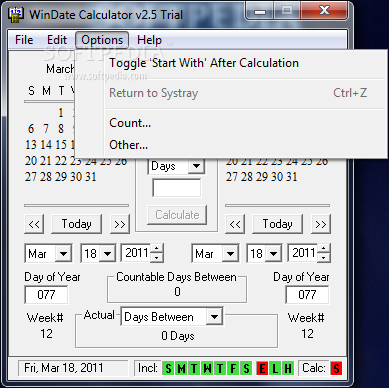The height and width of the screenshot is (388, 389).
Task: Click left Day of Year field 077
Action: click(46, 295)
